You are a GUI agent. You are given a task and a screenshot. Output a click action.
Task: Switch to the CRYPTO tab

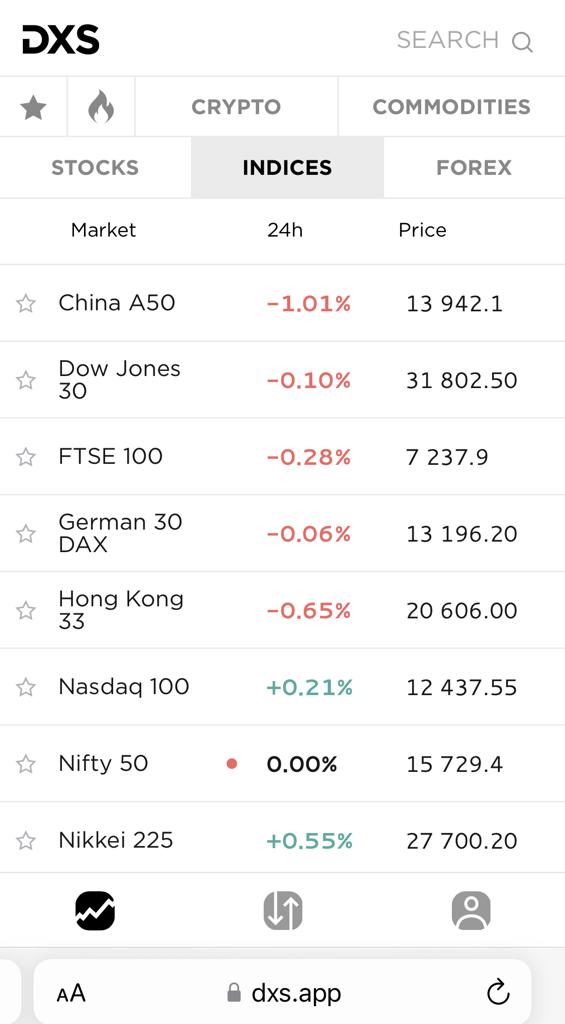tap(236, 107)
